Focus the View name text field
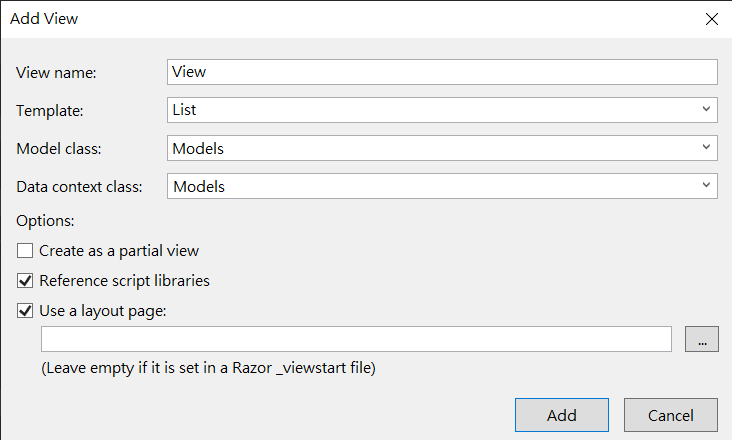Screen dimensions: 732x440 tap(442, 72)
